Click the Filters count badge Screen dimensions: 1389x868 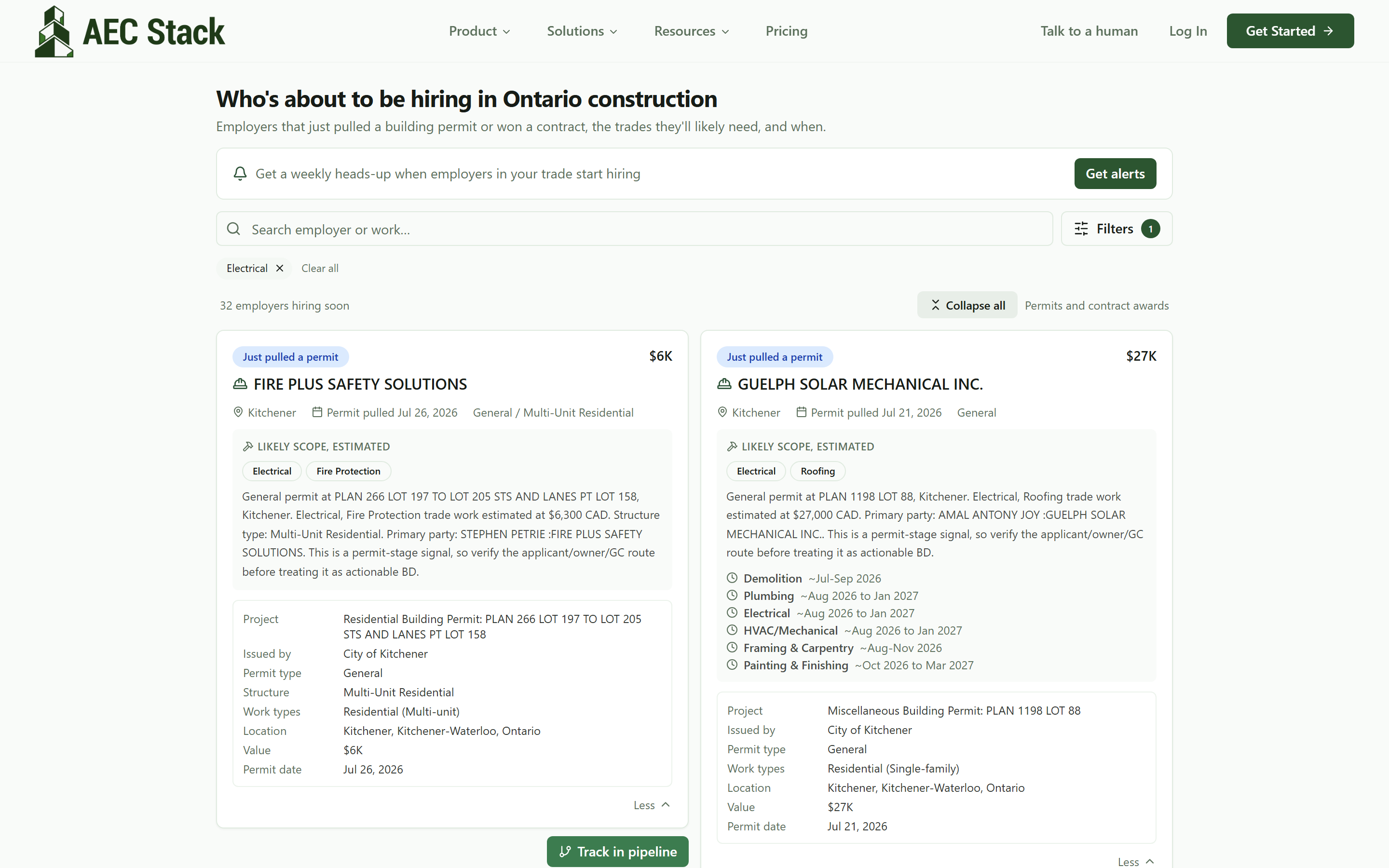(1150, 229)
